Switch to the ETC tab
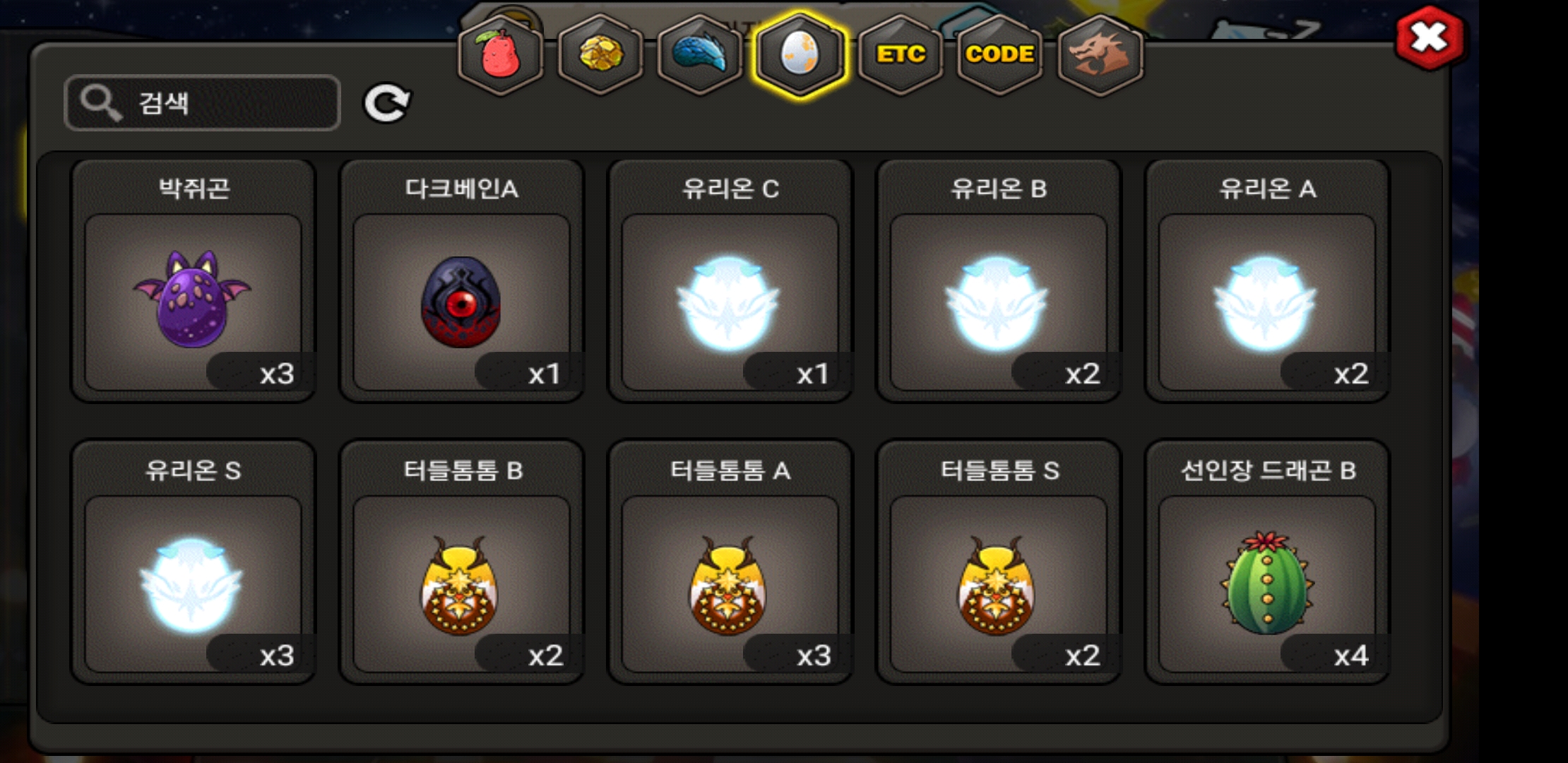Screen dimensions: 1568x763 (901, 54)
